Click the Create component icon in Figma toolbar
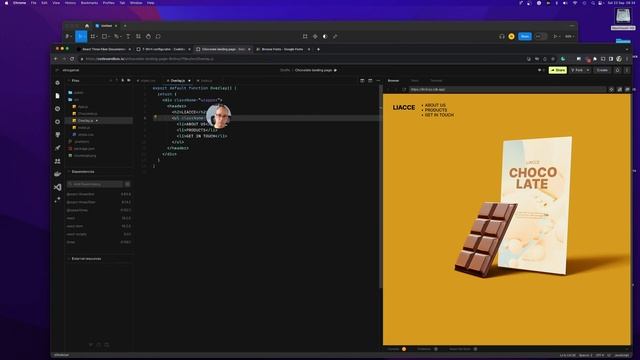Screen dimensions: 640x360 (x=315, y=36)
